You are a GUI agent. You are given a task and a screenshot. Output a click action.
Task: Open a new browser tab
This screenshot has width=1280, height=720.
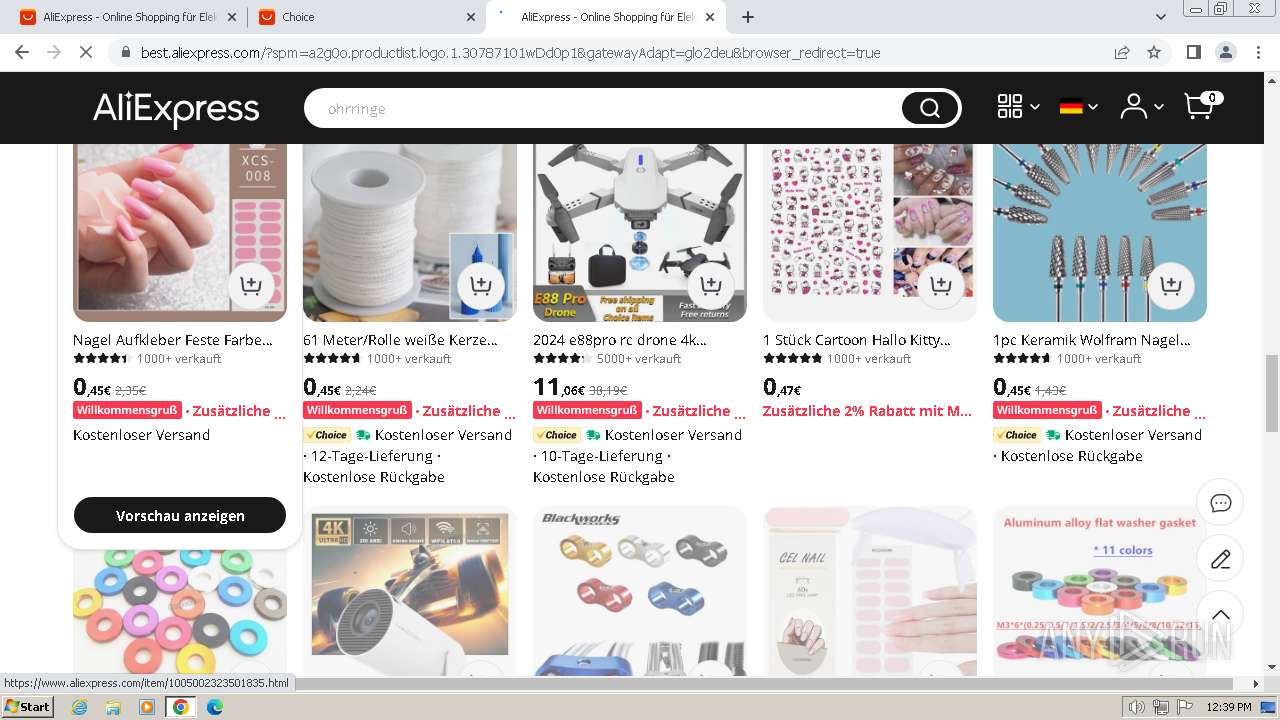pyautogui.click(x=747, y=17)
